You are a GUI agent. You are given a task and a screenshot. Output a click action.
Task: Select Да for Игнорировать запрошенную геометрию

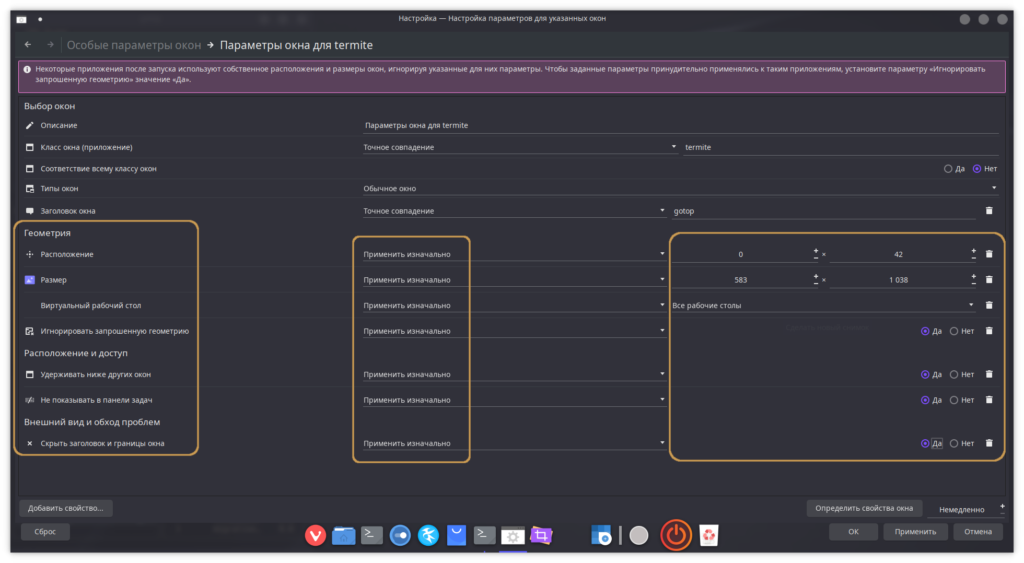[931, 331]
